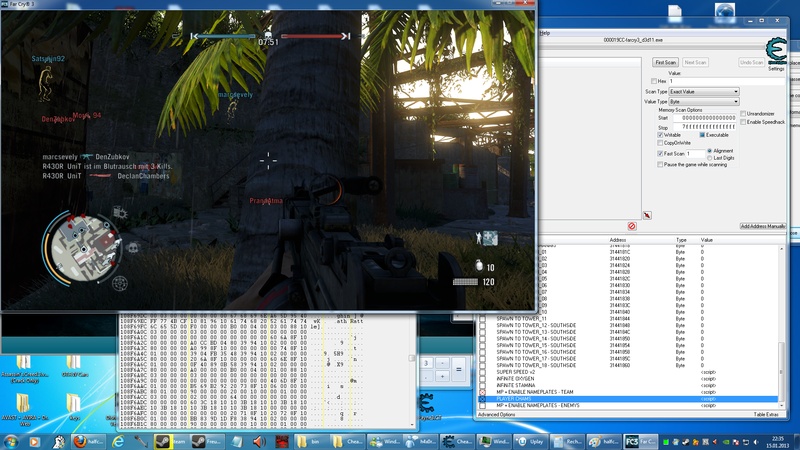Screen dimensions: 800x450
Task: Click the taskbar clock showing 22:35
Action: pyautogui.click(x=778, y=441)
